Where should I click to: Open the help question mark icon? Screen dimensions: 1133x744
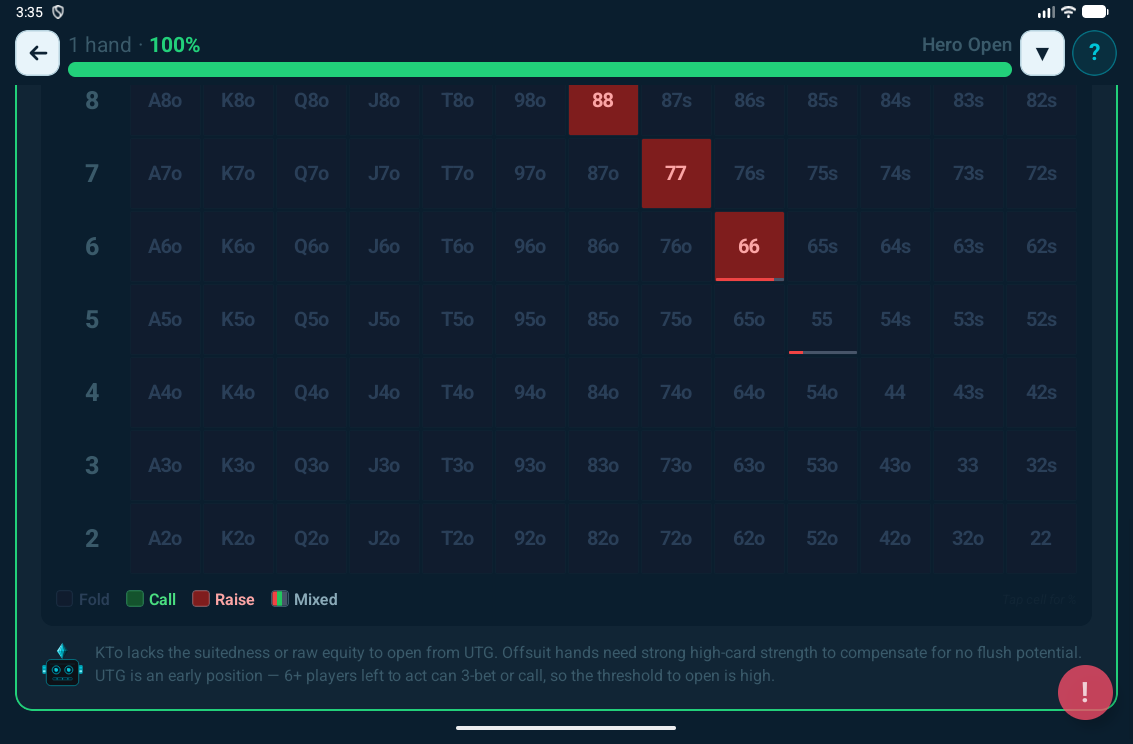click(x=1094, y=53)
